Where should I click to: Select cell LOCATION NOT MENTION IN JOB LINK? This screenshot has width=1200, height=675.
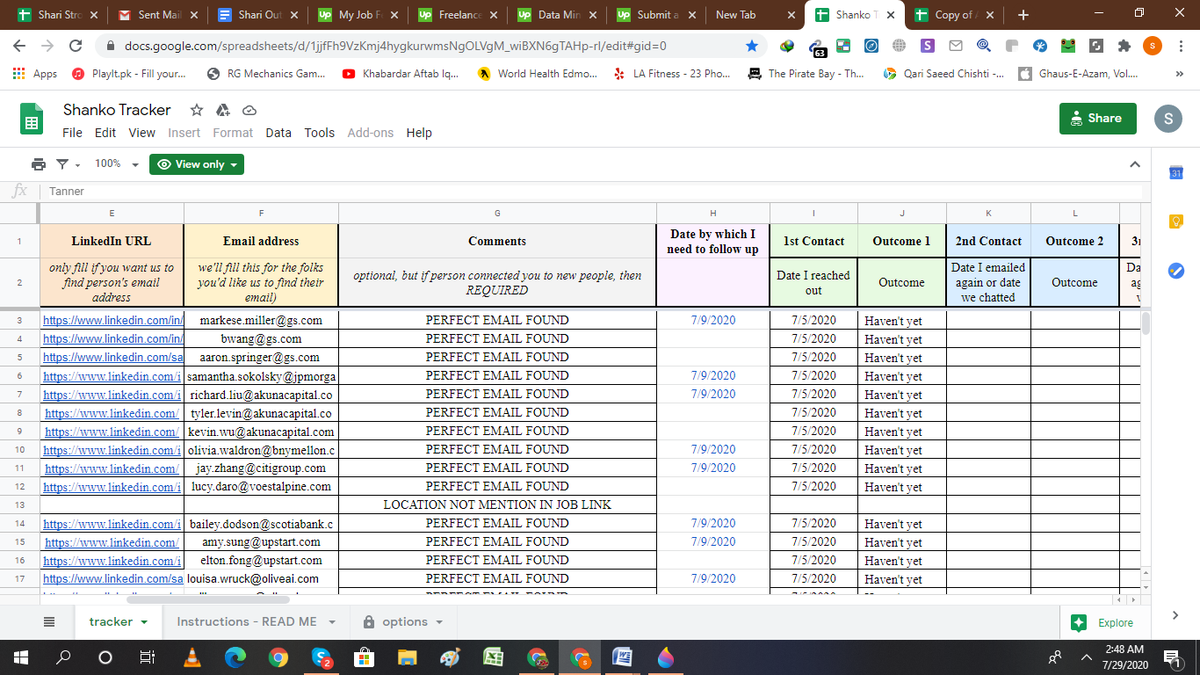(x=497, y=504)
